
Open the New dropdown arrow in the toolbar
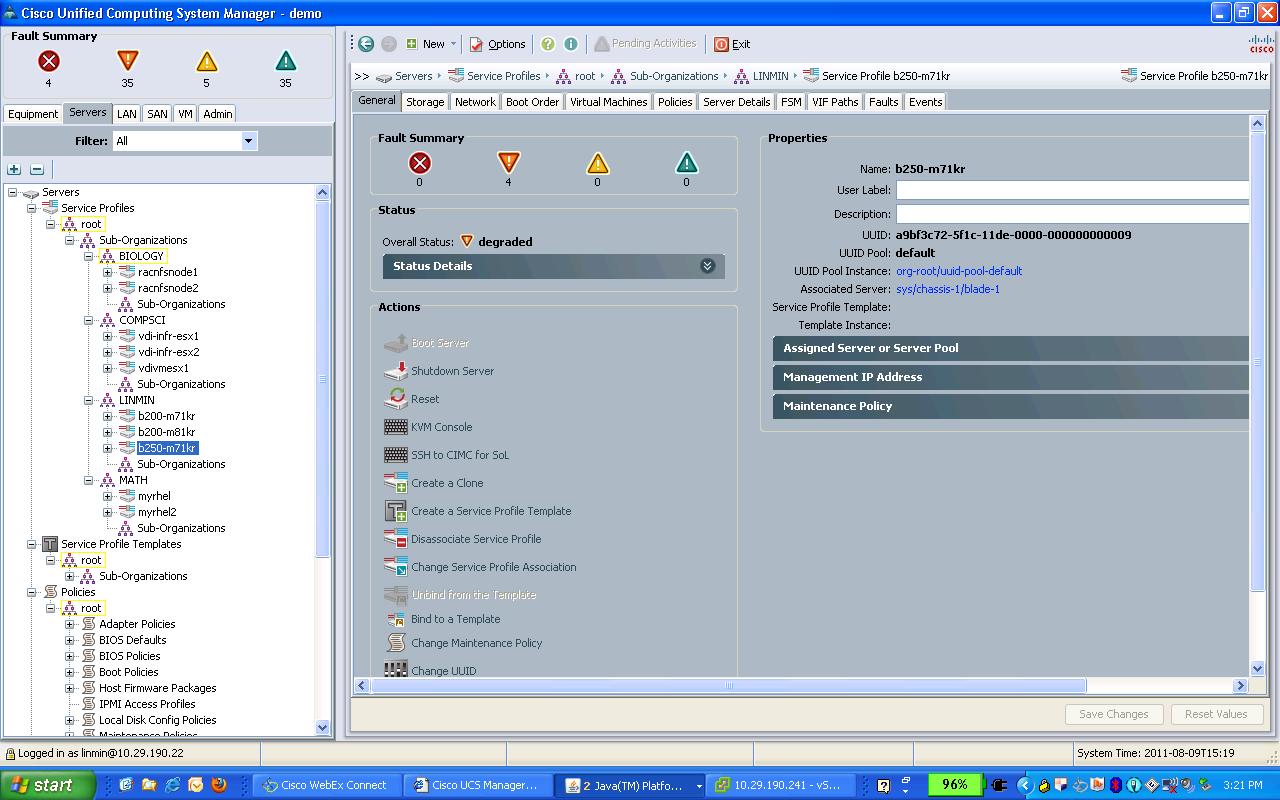point(454,44)
